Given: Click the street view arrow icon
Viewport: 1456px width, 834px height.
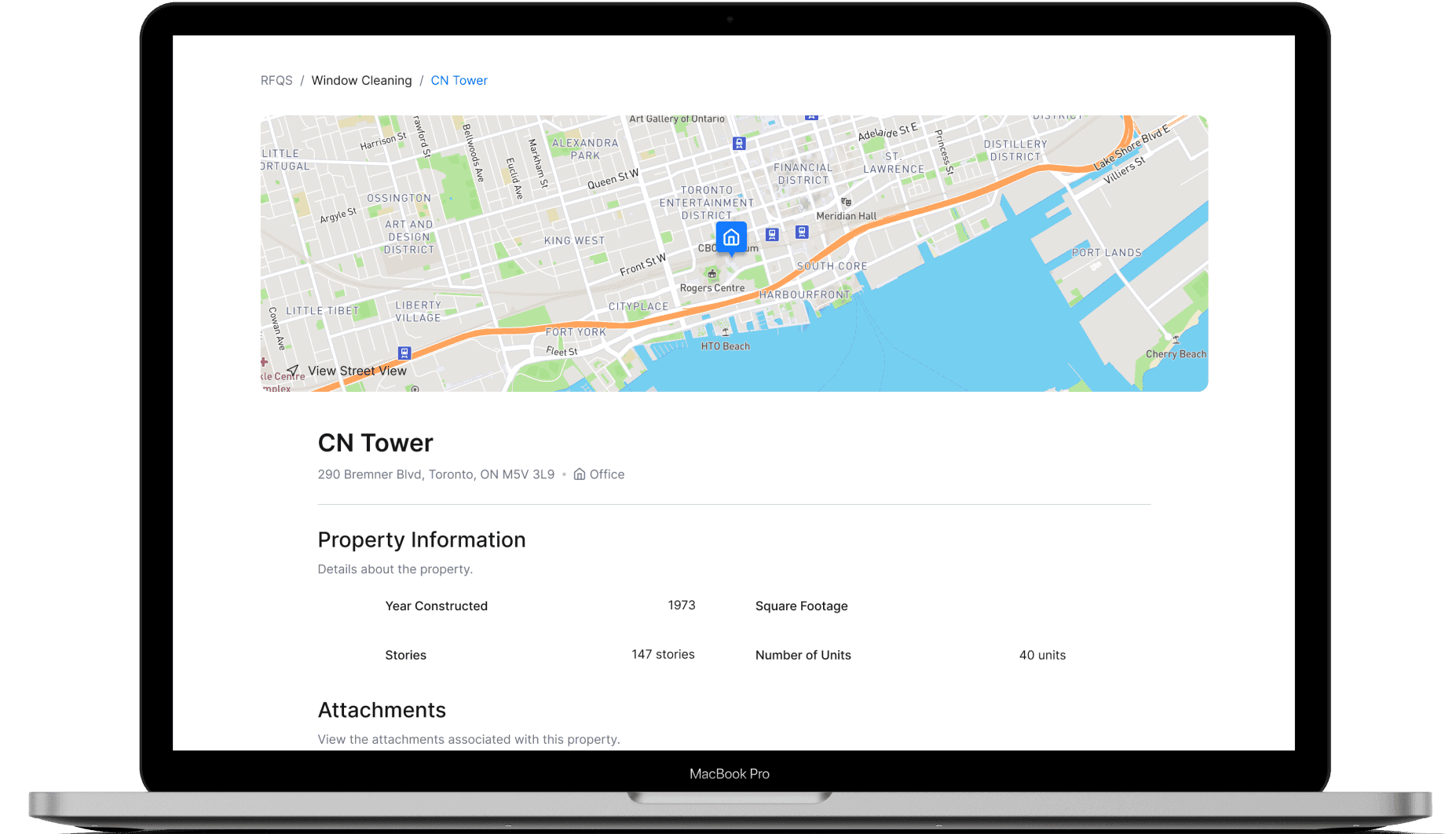Looking at the screenshot, I should click(x=293, y=370).
